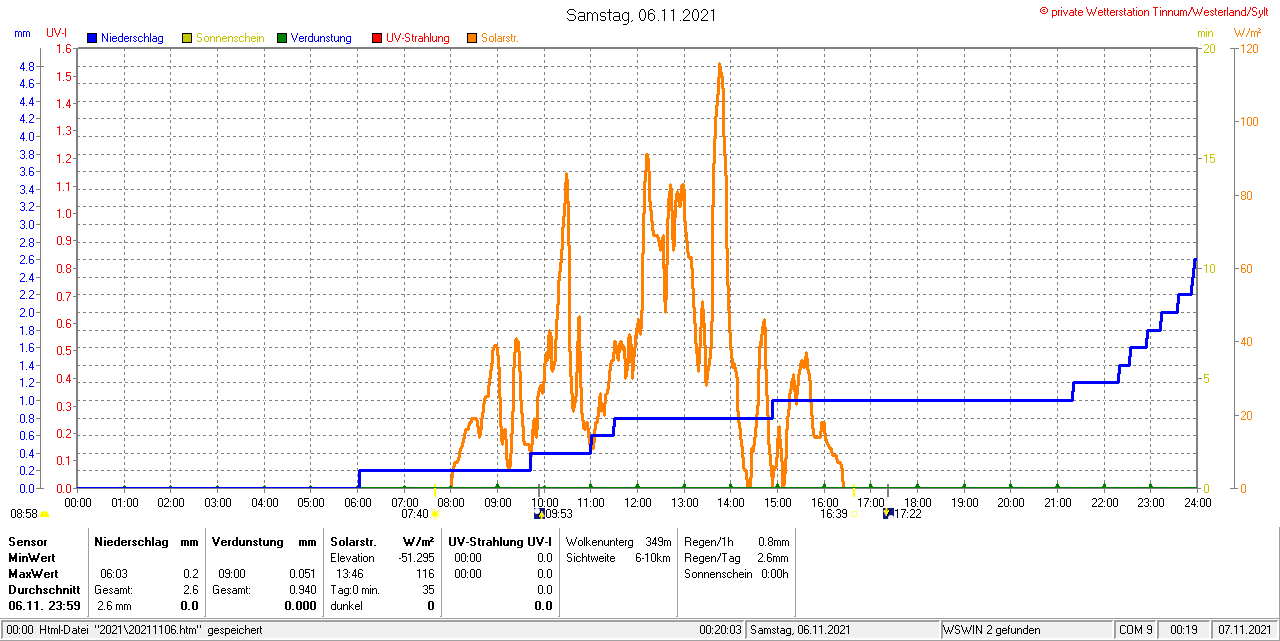Click the Solarstr. max time 13:46
This screenshot has width=1280, height=641.
pos(350,574)
